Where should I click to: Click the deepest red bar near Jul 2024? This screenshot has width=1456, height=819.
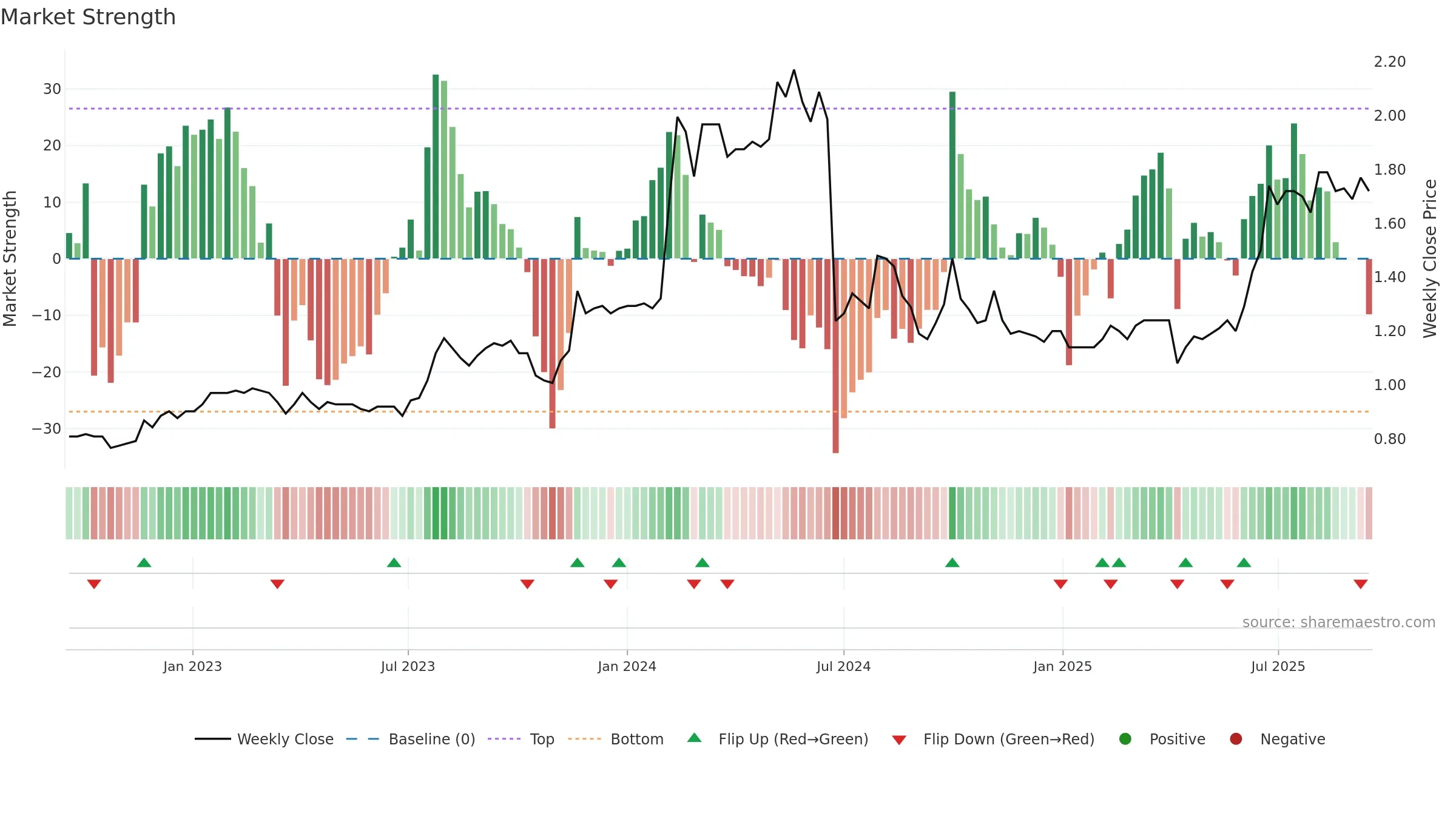(835, 356)
